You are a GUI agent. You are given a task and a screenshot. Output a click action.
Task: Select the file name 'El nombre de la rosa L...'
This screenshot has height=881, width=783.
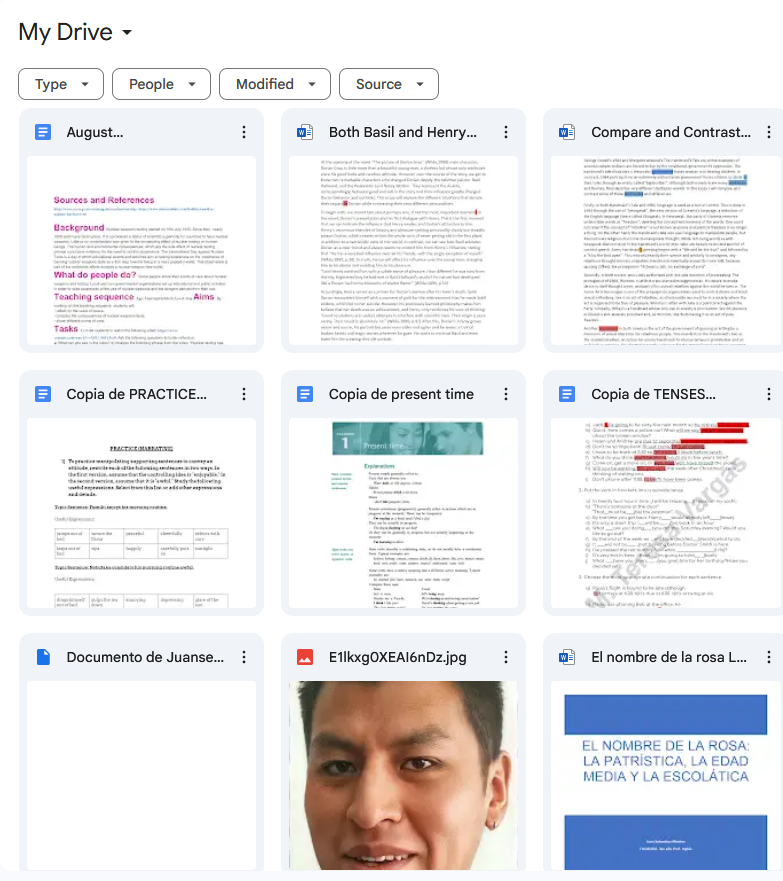point(669,657)
